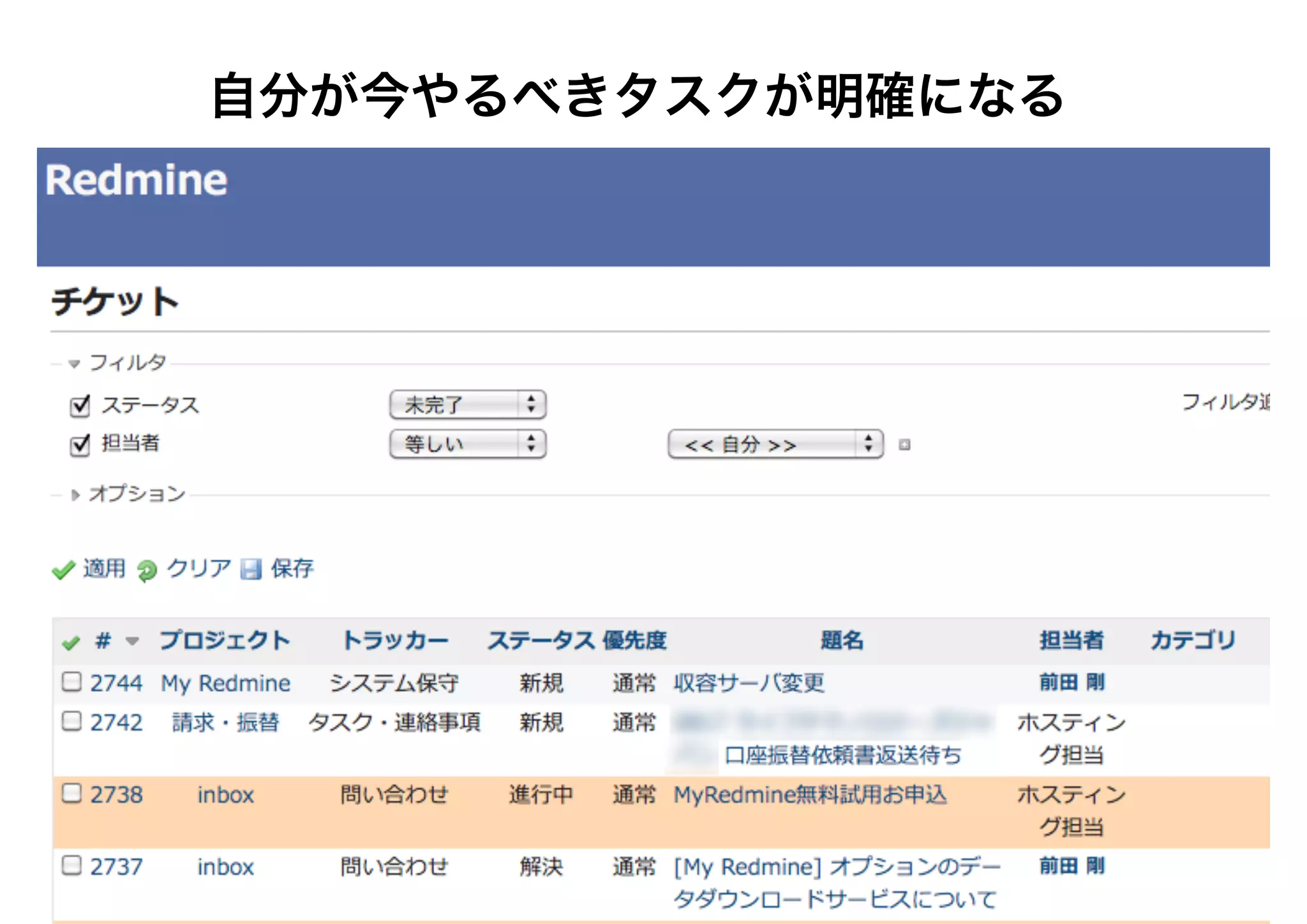
Task: Click the green check-all icon in table header
Action: point(71,642)
